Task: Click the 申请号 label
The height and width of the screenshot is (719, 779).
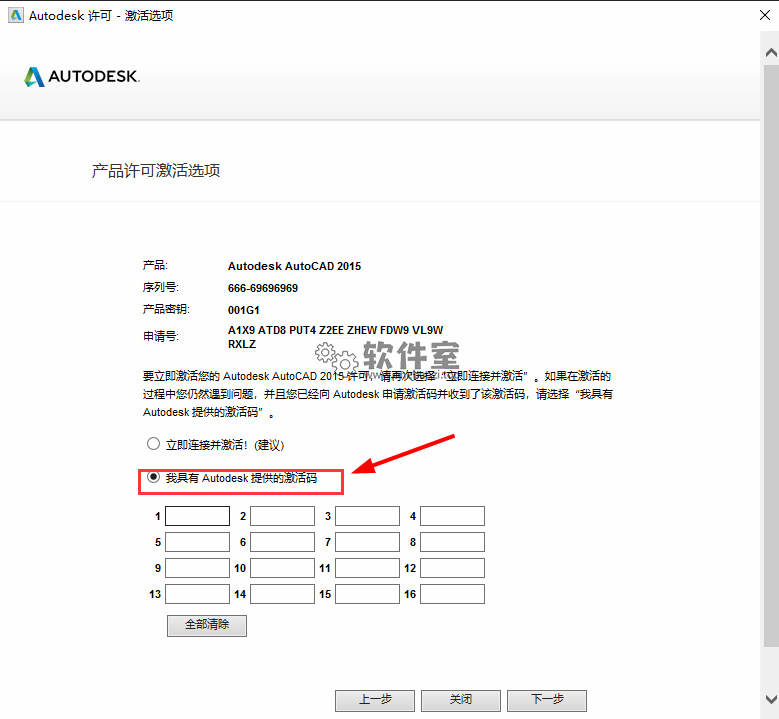Action: coord(160,336)
